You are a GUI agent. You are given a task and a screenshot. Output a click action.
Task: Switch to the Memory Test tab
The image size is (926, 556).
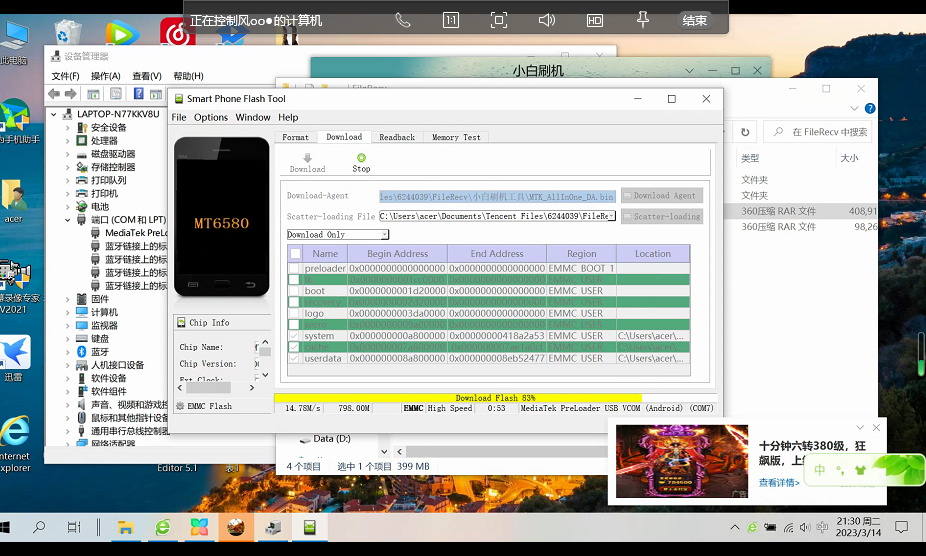[x=456, y=137]
